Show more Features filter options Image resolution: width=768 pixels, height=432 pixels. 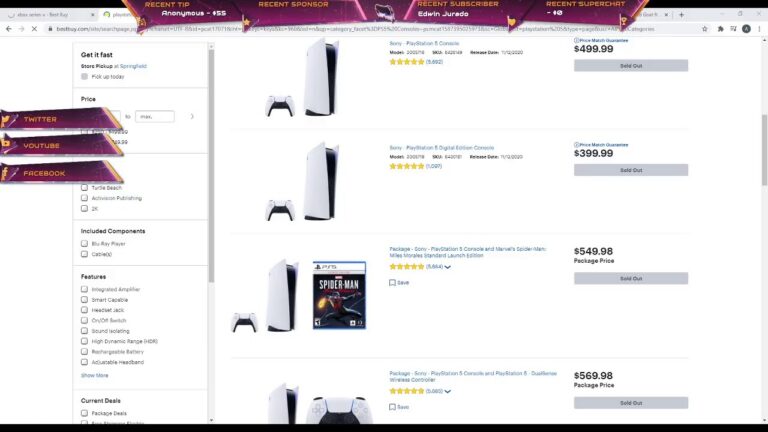click(95, 375)
